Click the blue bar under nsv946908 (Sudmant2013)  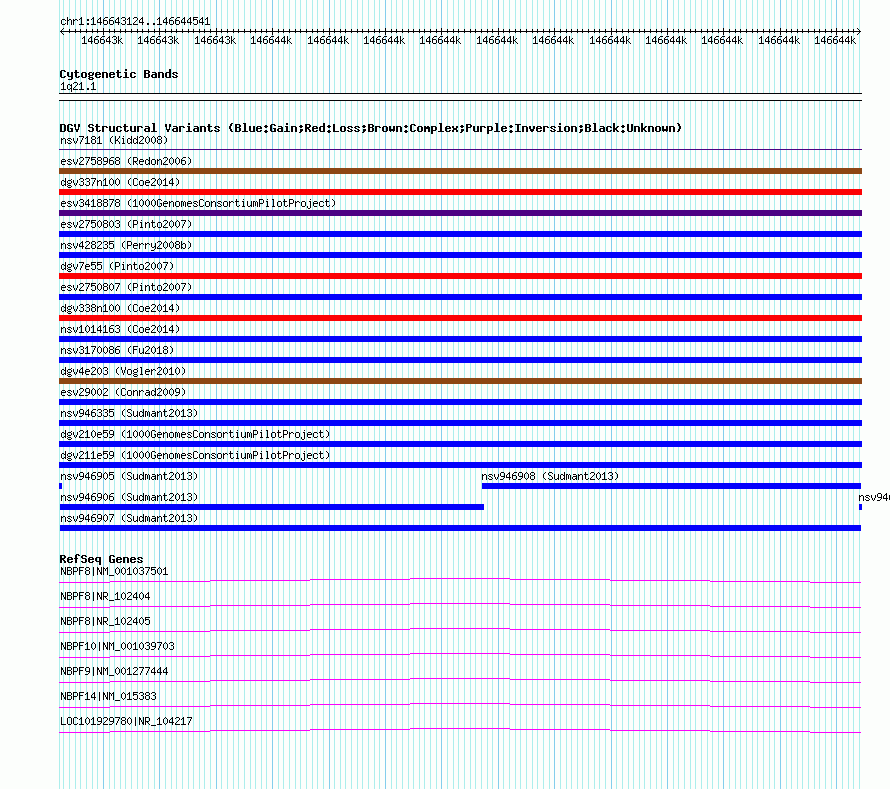671,486
